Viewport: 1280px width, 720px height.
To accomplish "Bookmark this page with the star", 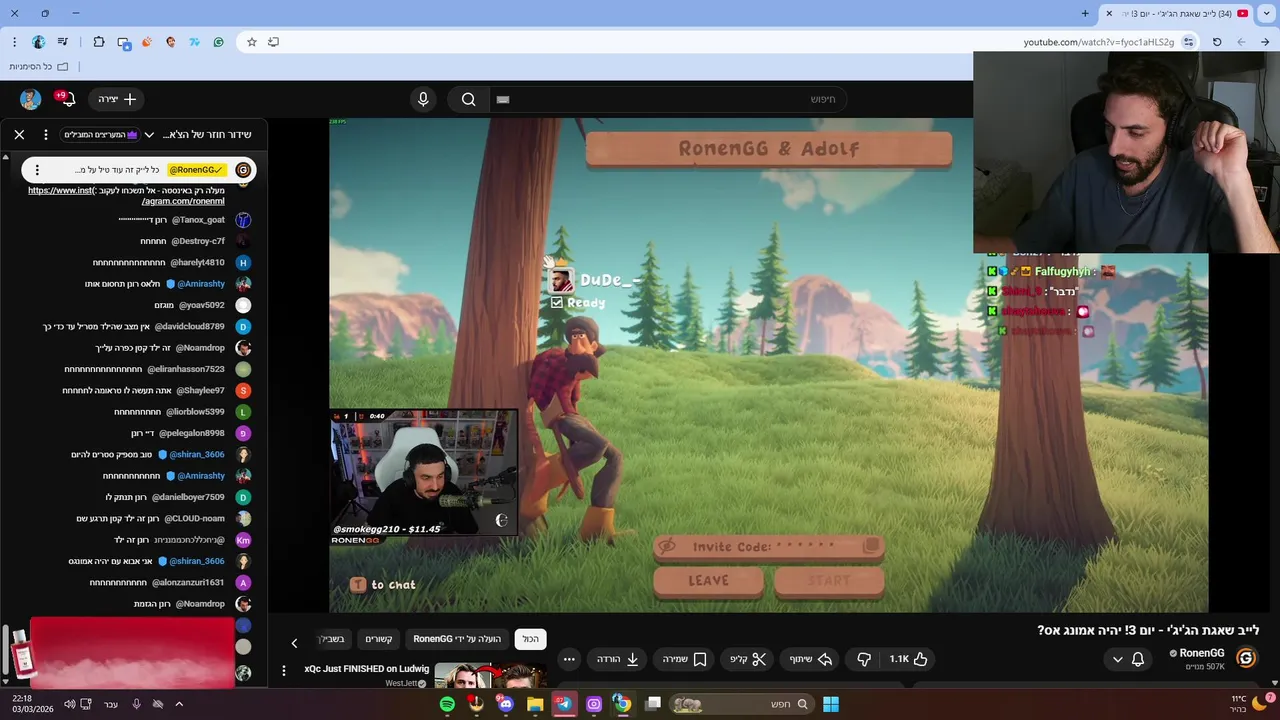I will point(252,42).
